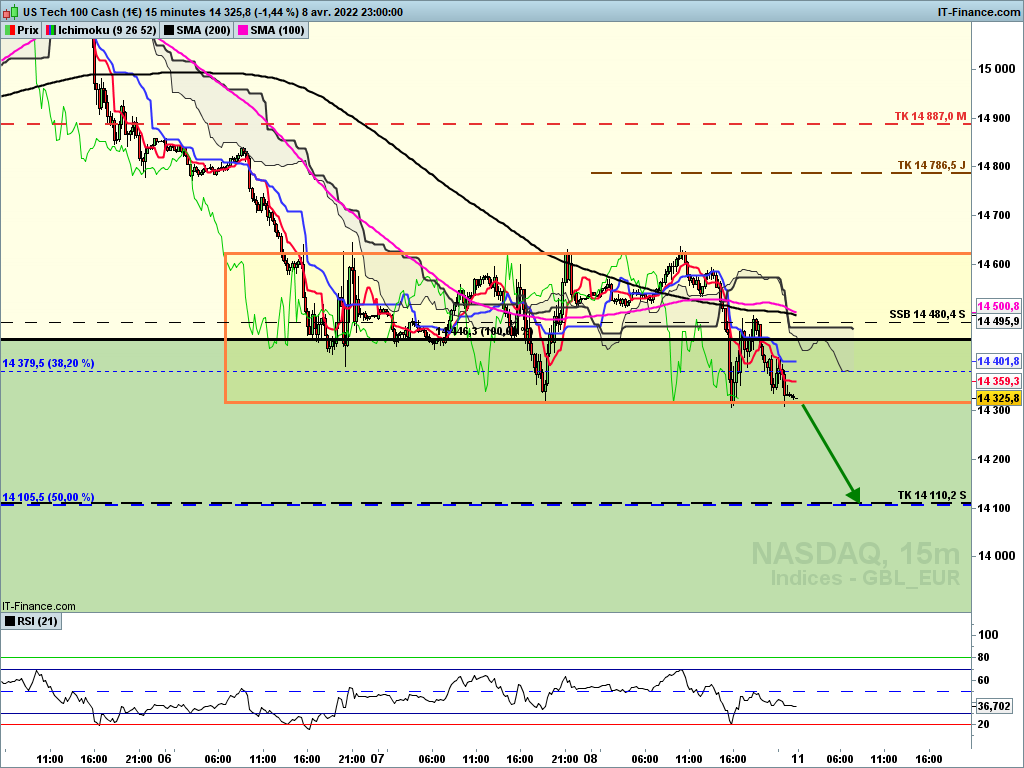Click the IT-Finance.com link at top right

point(978,12)
